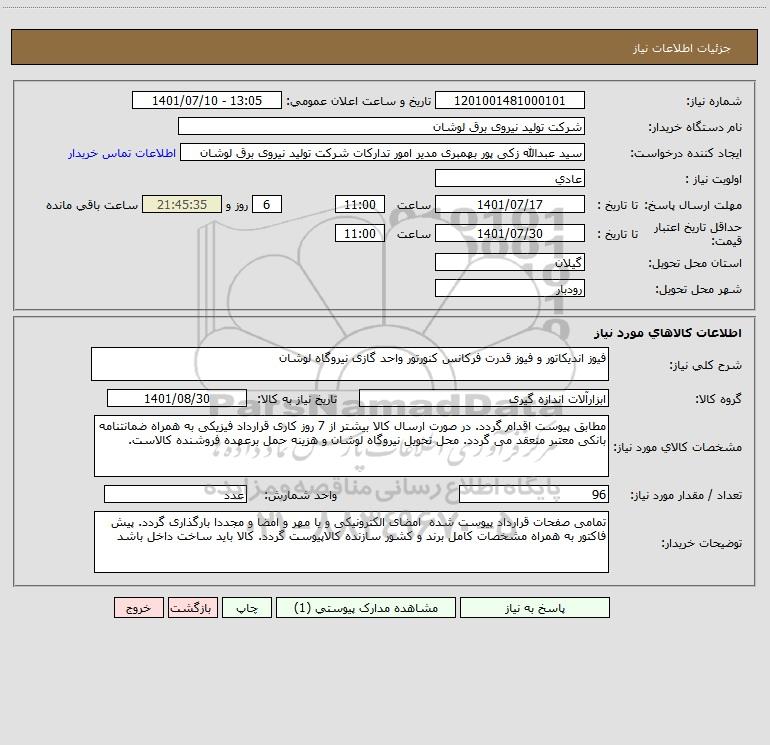Viewport: 770px width, 745px height.
Task: Click the delivery province field 'گیلان'
Action: (510, 262)
